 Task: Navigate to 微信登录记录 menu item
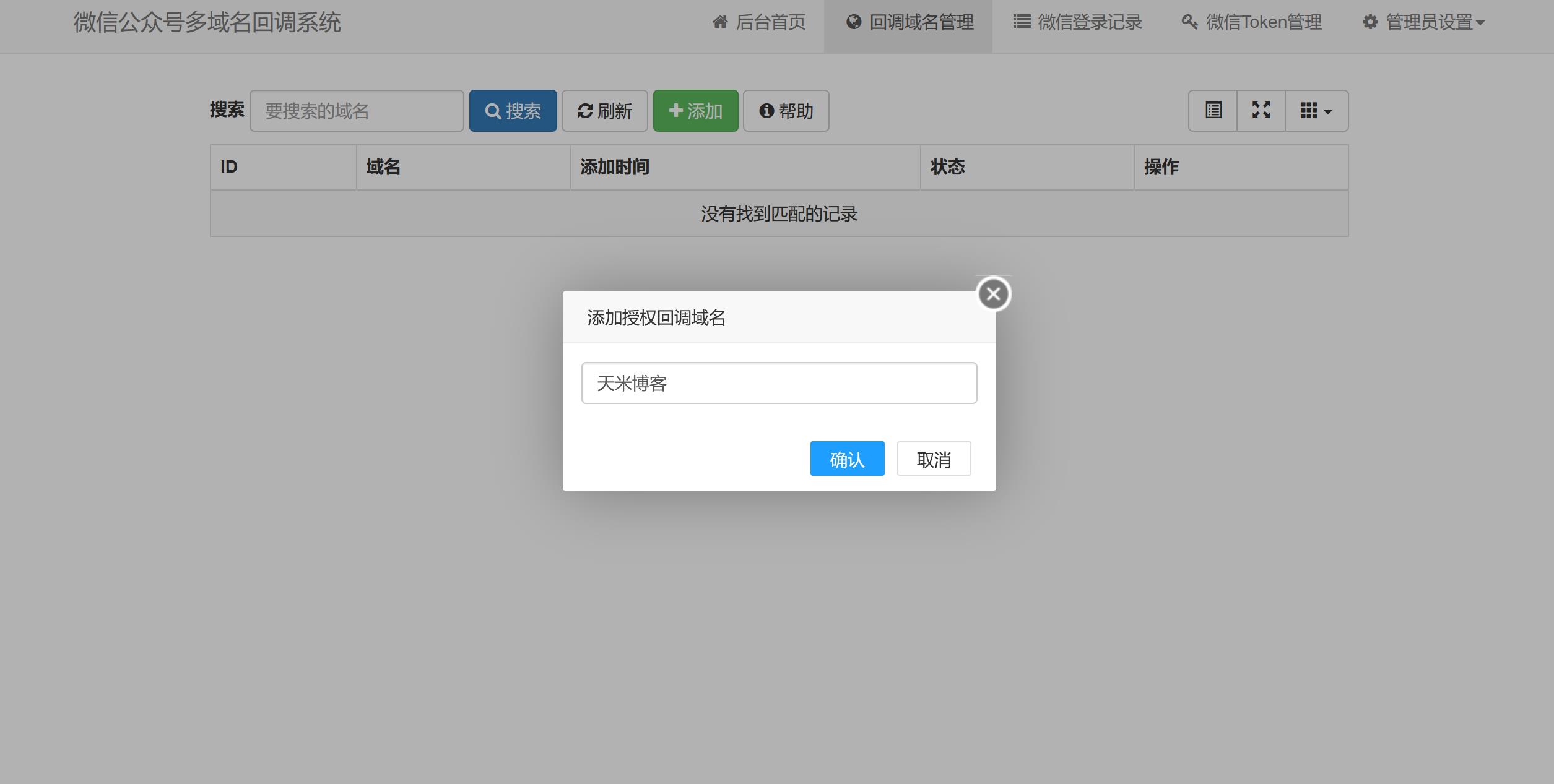[x=1088, y=22]
